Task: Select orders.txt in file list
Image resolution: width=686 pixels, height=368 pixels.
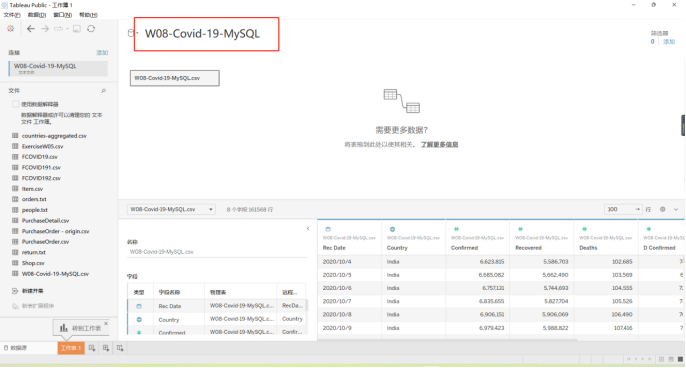Action: 34,199
